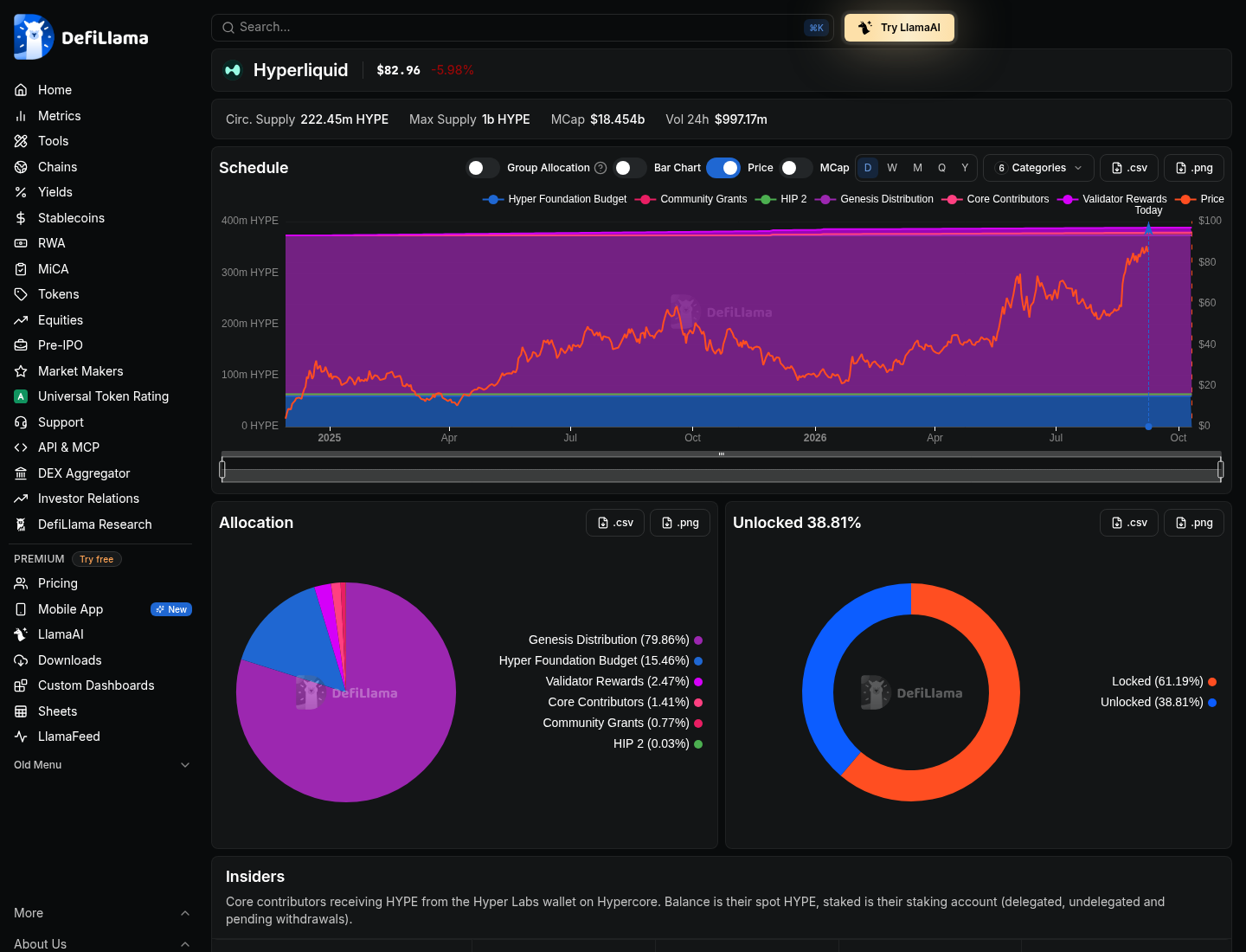Expand the Old Menu section
The width and height of the screenshot is (1246, 952).
click(x=102, y=765)
